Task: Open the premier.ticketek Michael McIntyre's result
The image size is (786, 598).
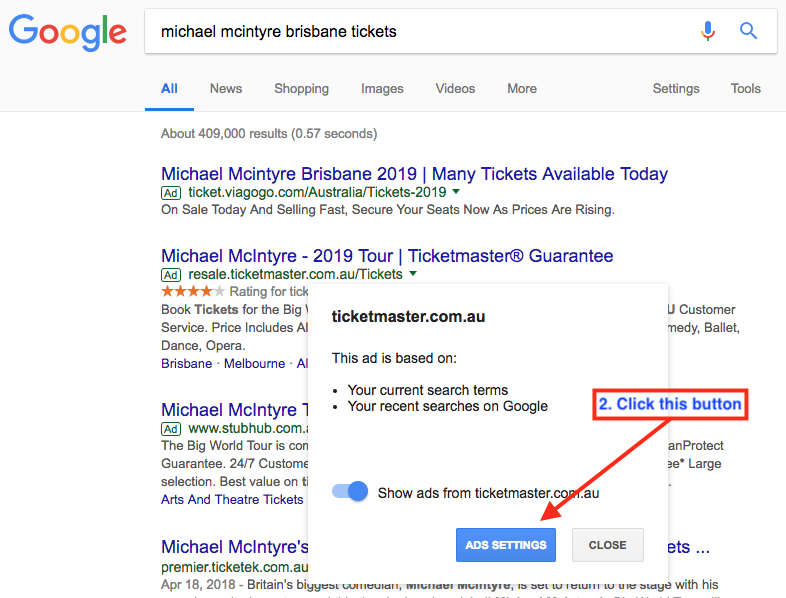Action: coord(235,547)
